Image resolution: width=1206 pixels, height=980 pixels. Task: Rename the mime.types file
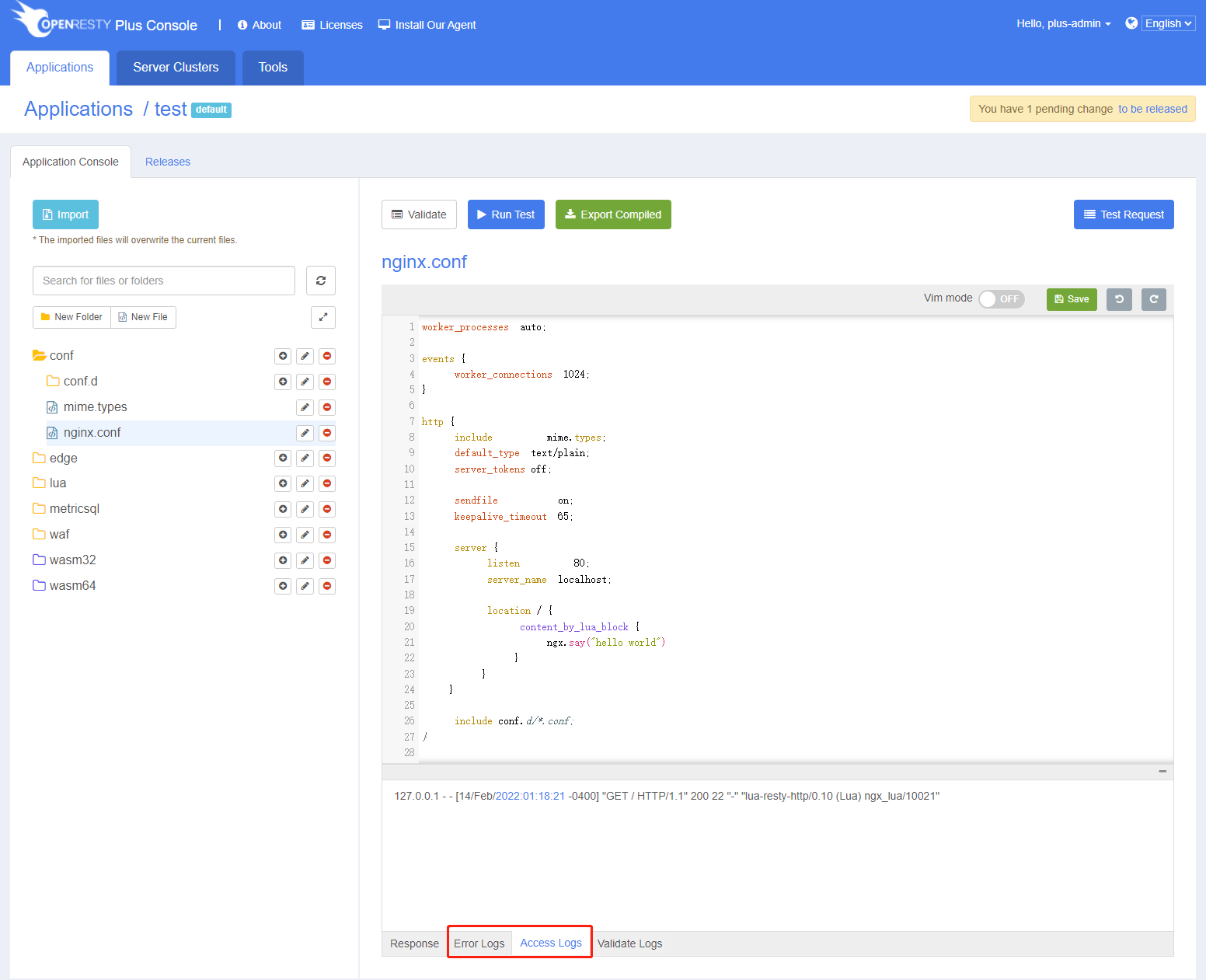tap(305, 407)
